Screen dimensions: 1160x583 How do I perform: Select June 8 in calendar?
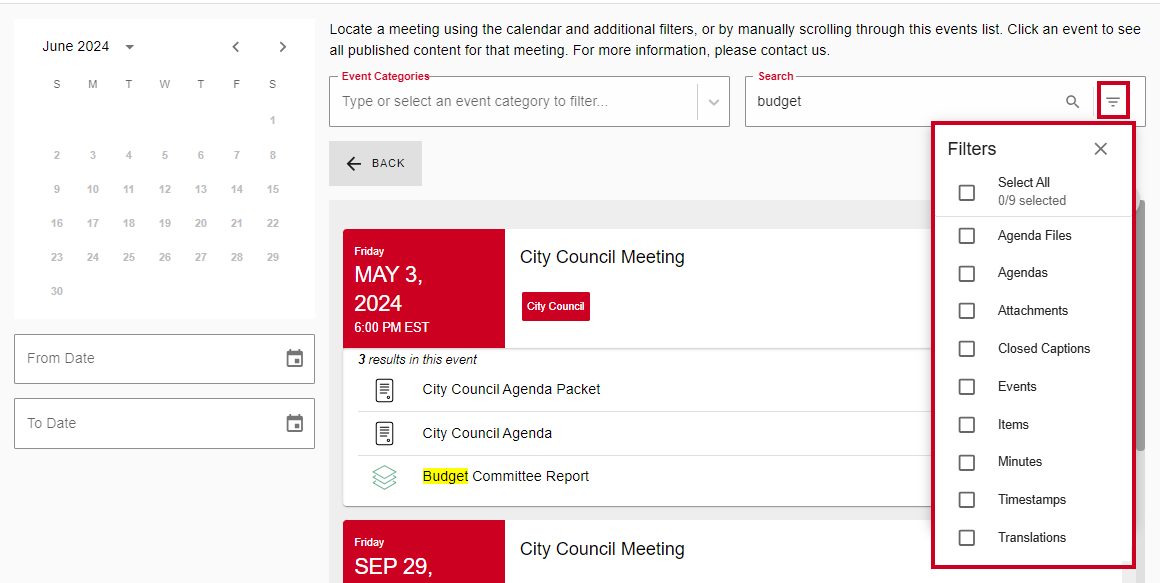272,155
